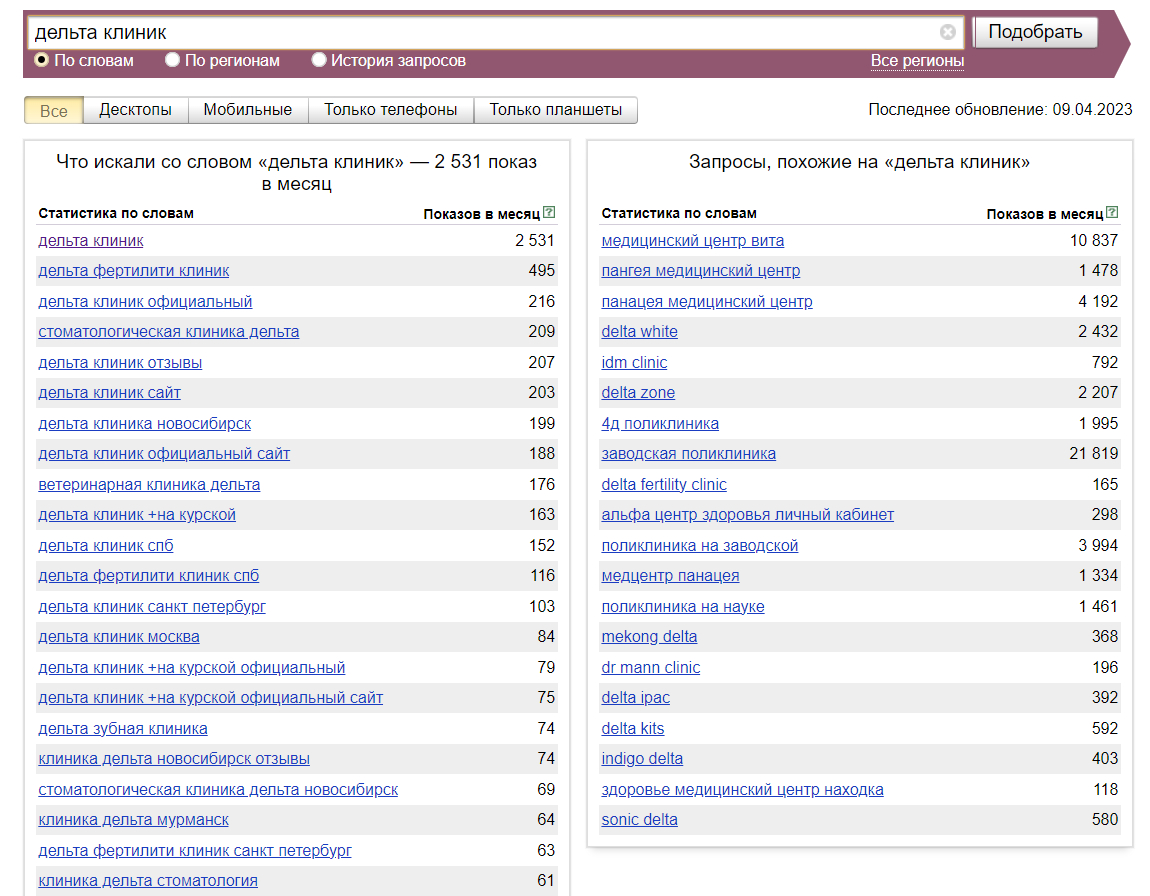
Task: Clear the search field with the X icon
Action: (947, 32)
